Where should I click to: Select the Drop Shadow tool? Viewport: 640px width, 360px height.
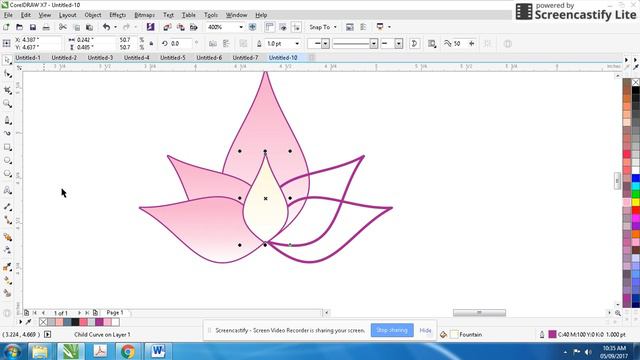point(7,237)
